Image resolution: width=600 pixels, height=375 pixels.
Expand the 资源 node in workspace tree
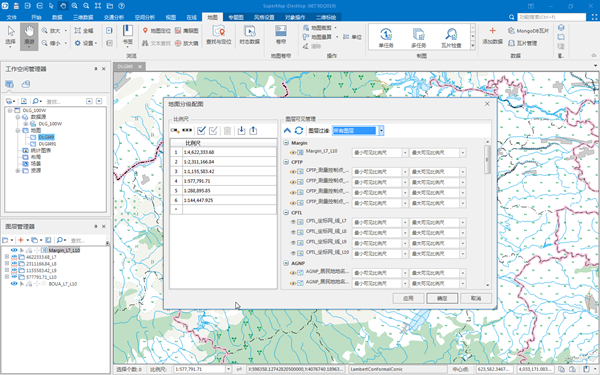[x=18, y=171]
